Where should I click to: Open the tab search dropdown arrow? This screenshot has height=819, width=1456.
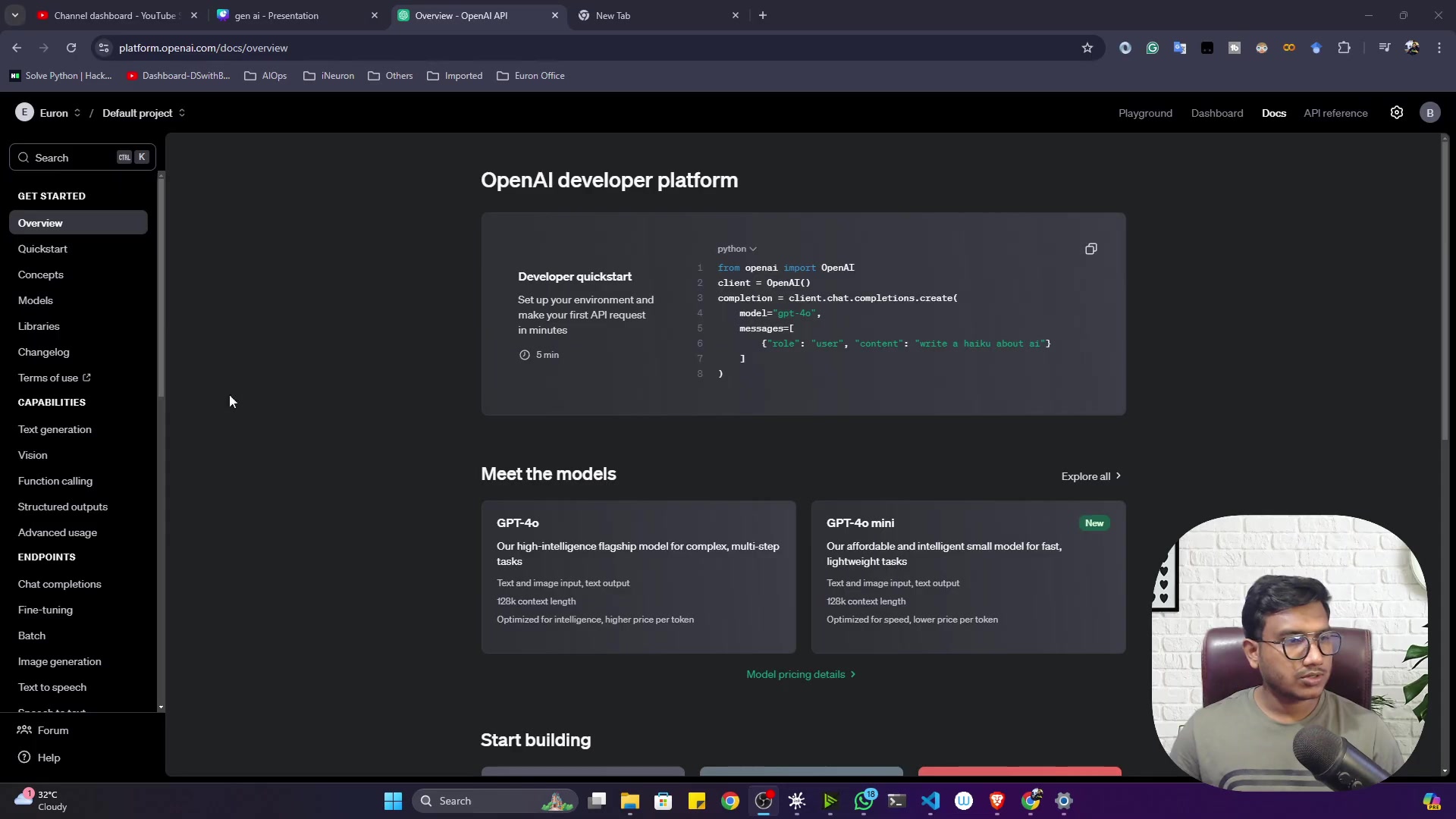click(14, 15)
